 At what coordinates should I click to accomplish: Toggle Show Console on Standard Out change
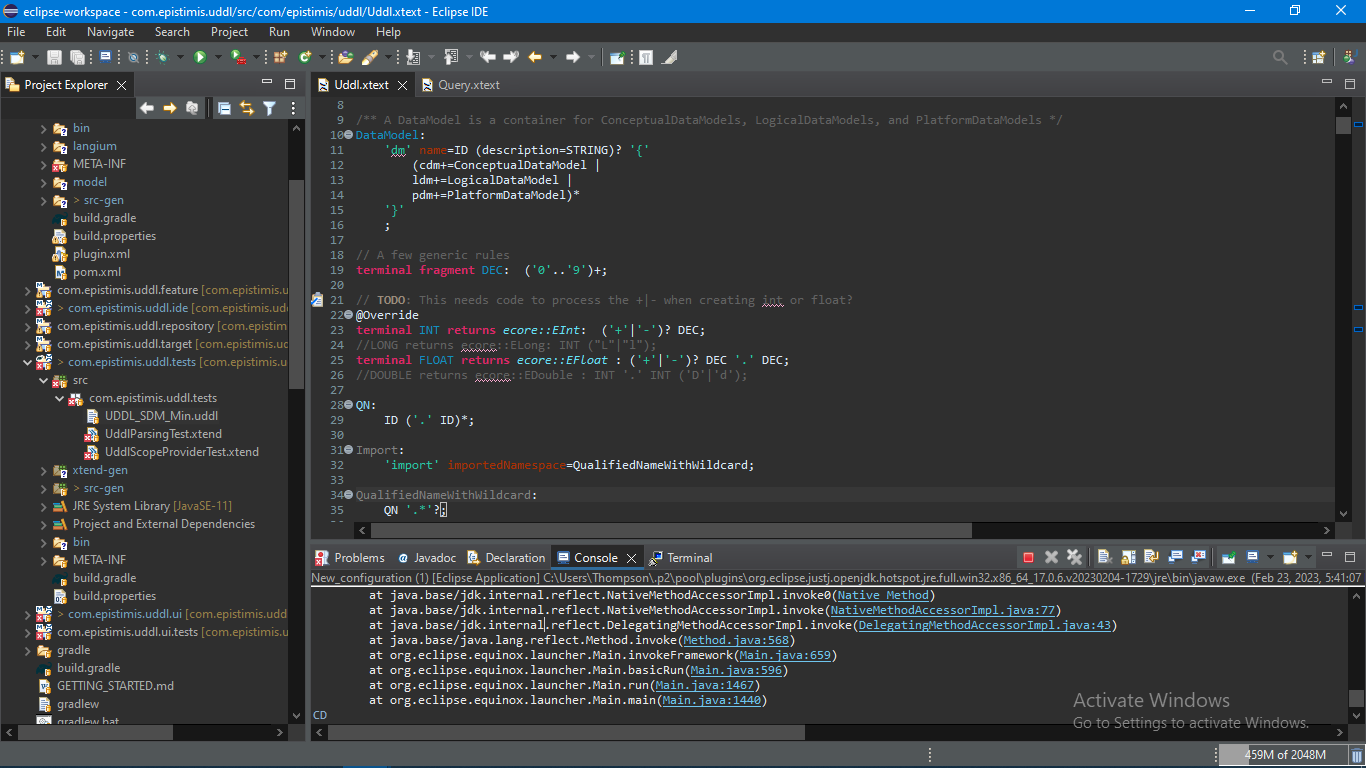point(1175,557)
